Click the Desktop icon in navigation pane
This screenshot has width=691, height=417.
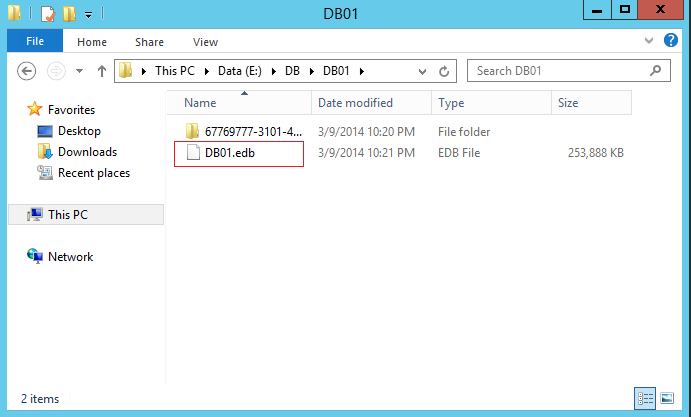(x=45, y=131)
